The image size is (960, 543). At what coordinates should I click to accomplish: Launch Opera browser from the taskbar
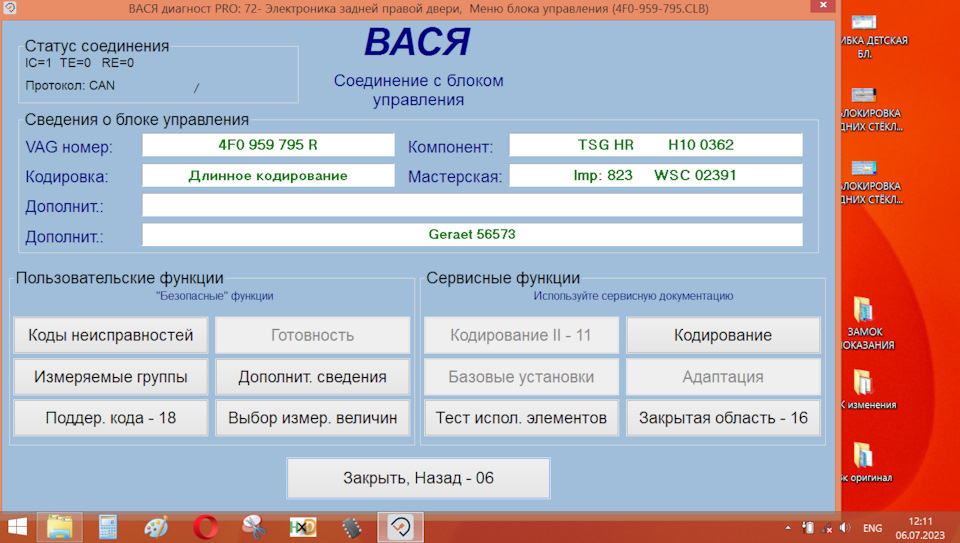pos(205,527)
